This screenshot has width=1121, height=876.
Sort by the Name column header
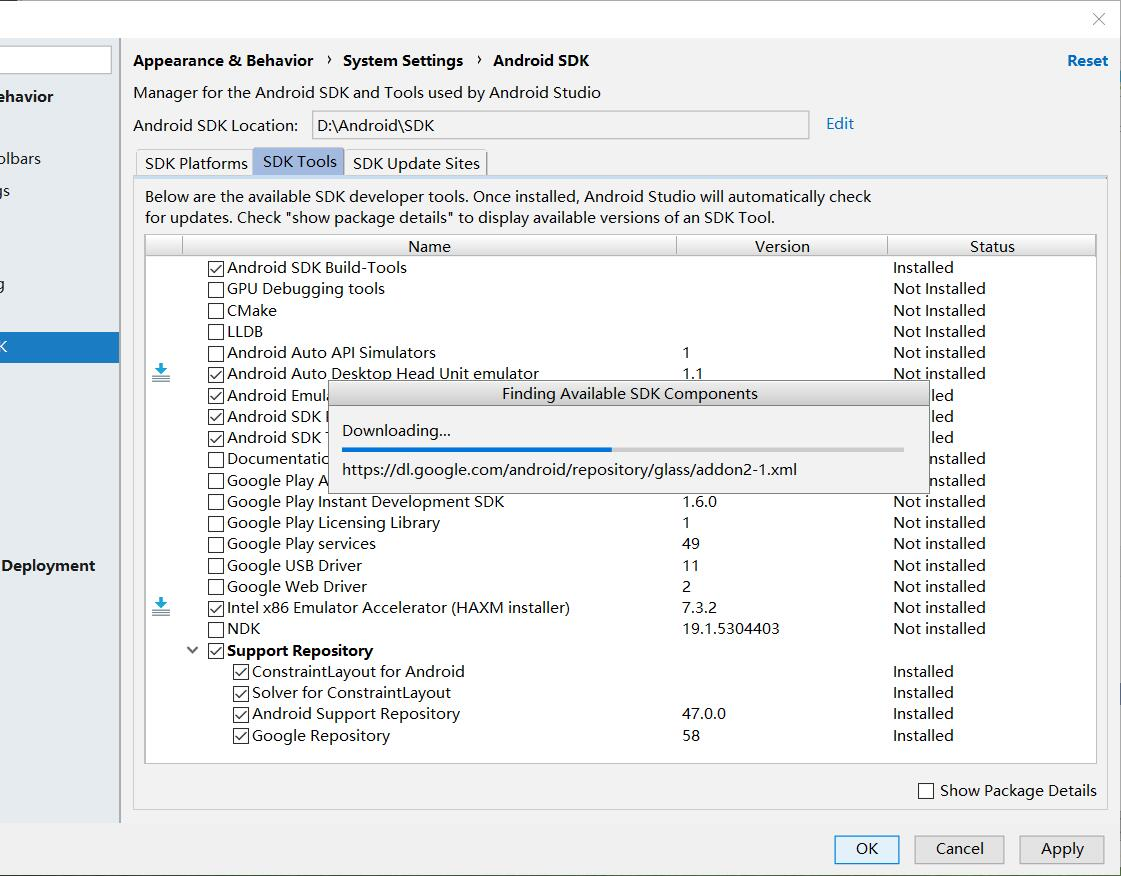click(x=429, y=246)
